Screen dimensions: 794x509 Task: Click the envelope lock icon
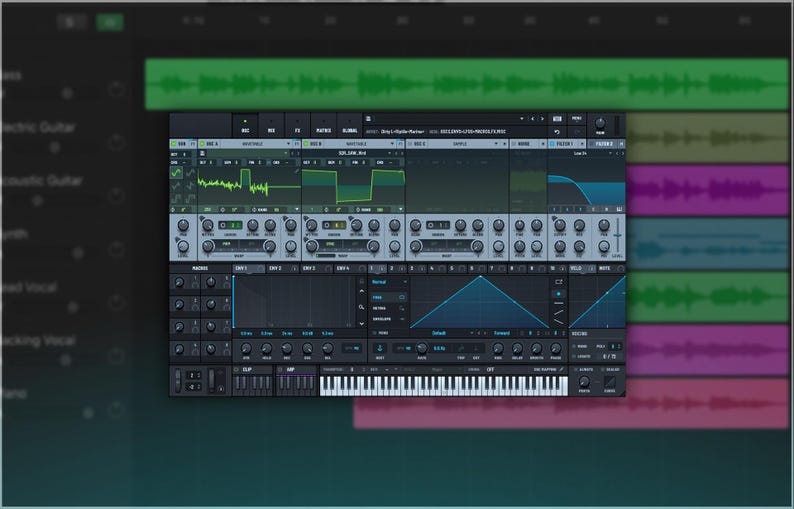pyautogui.click(x=361, y=281)
